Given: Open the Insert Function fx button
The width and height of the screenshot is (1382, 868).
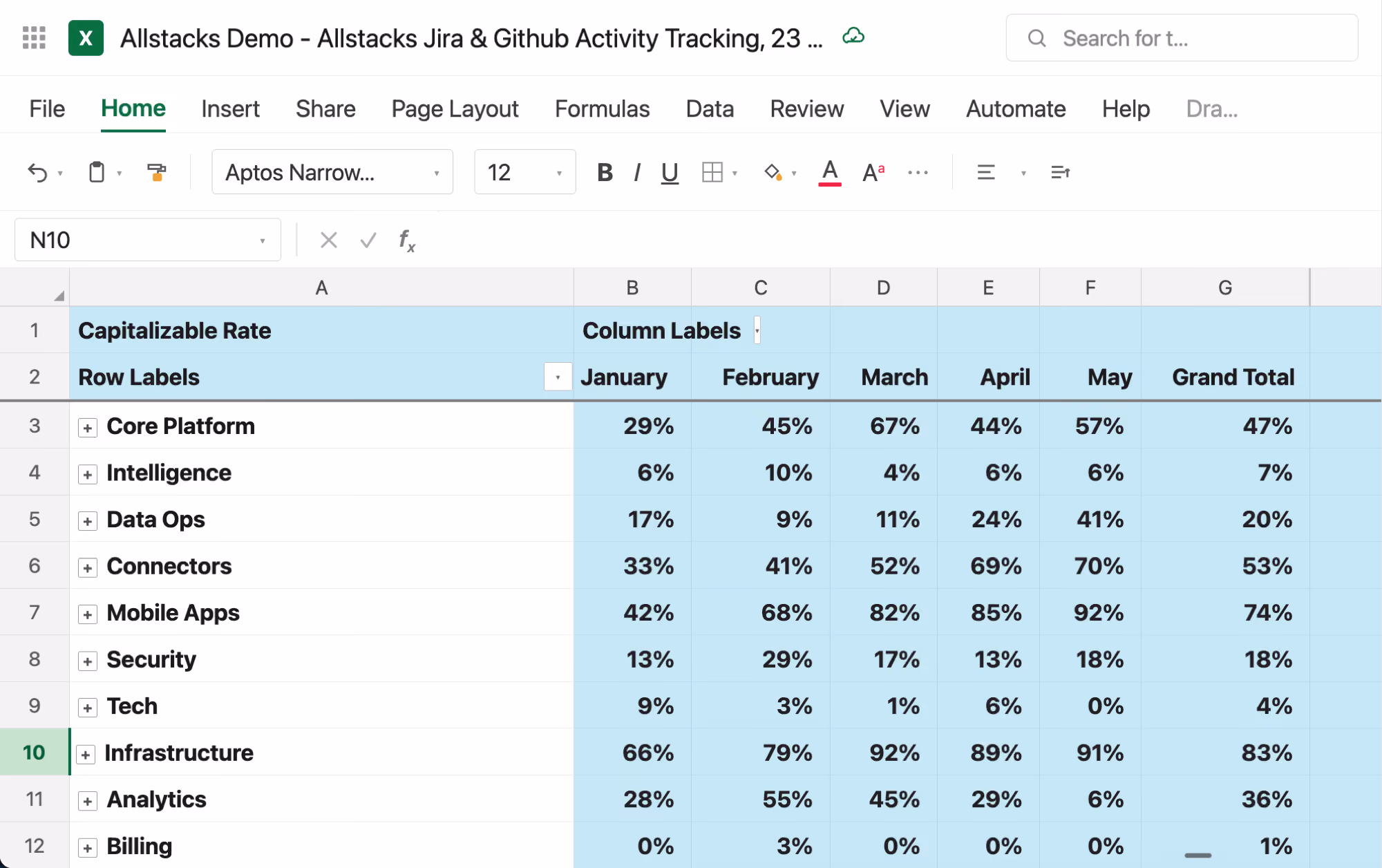Looking at the screenshot, I should tap(407, 240).
